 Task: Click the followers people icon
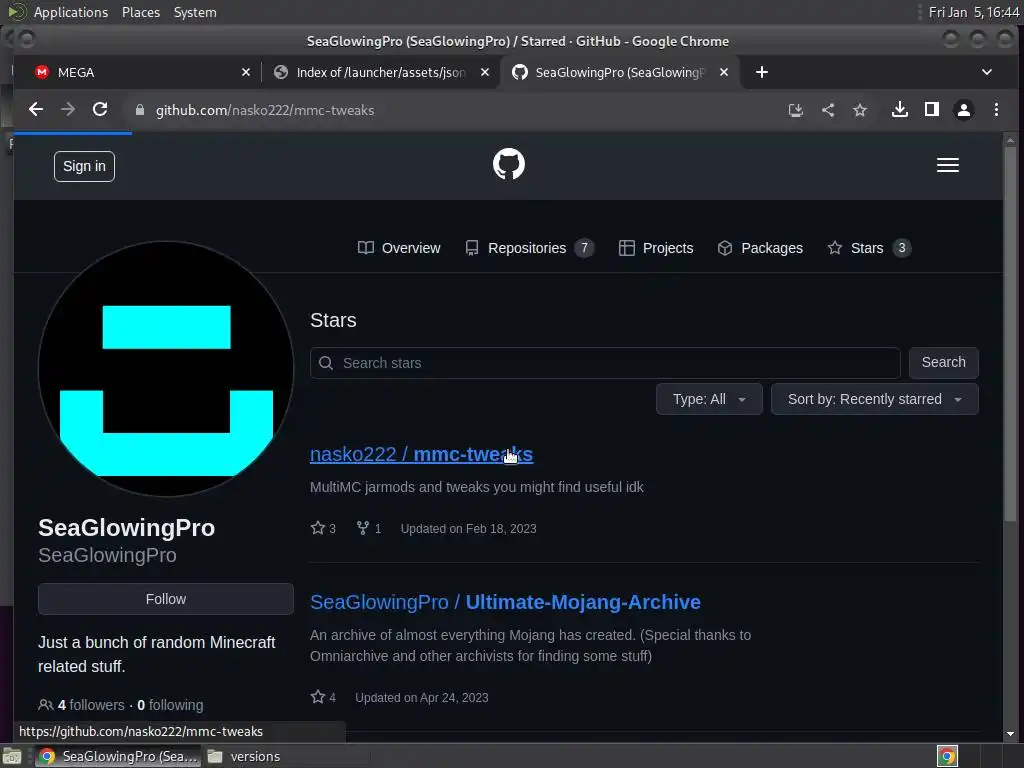(x=46, y=705)
